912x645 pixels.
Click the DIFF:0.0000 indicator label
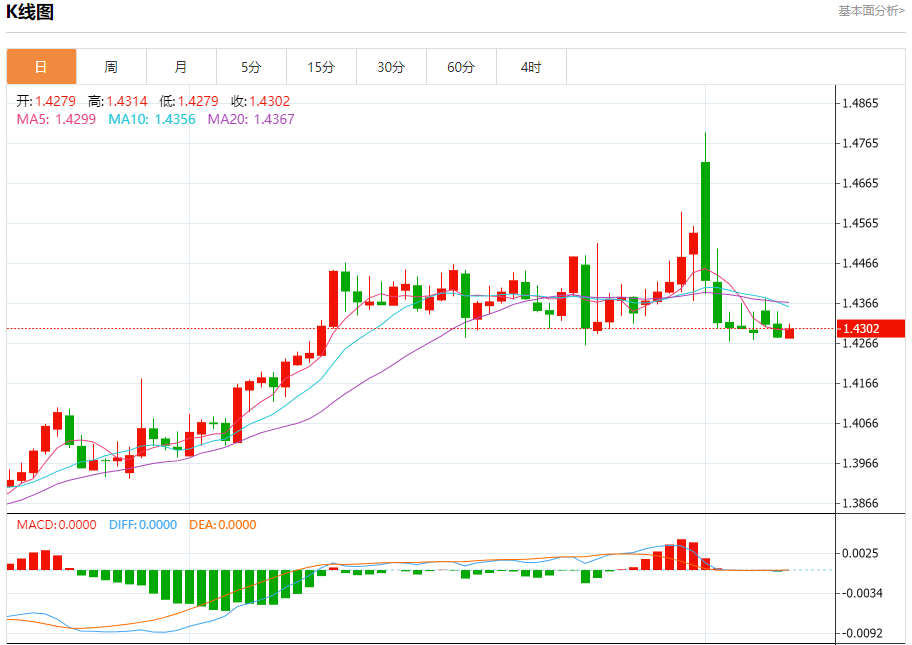(143, 525)
